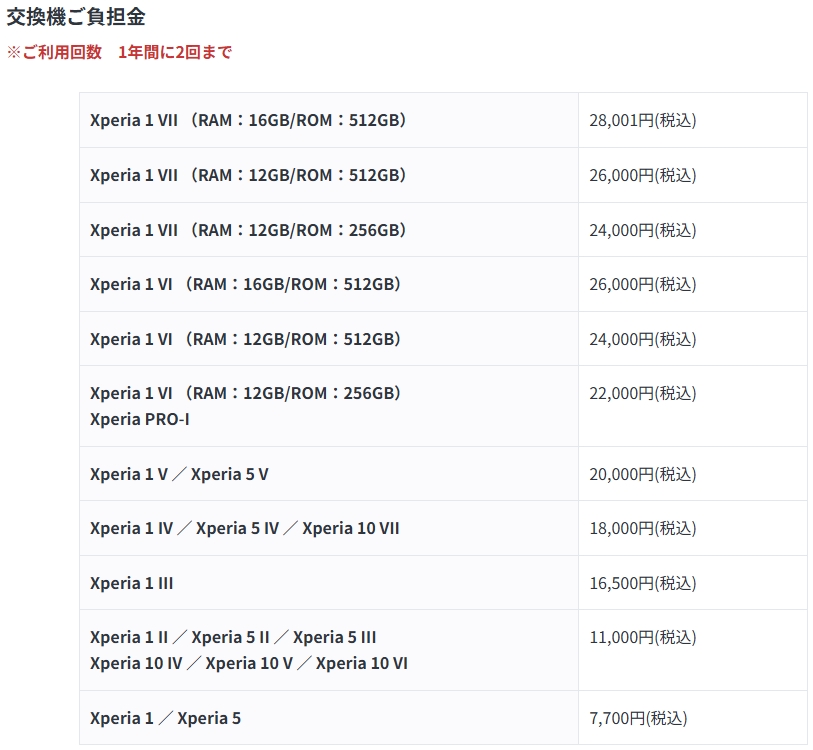
Task: Select the Xperia 1 VII 12GB/256GB row label
Action: [x=248, y=230]
